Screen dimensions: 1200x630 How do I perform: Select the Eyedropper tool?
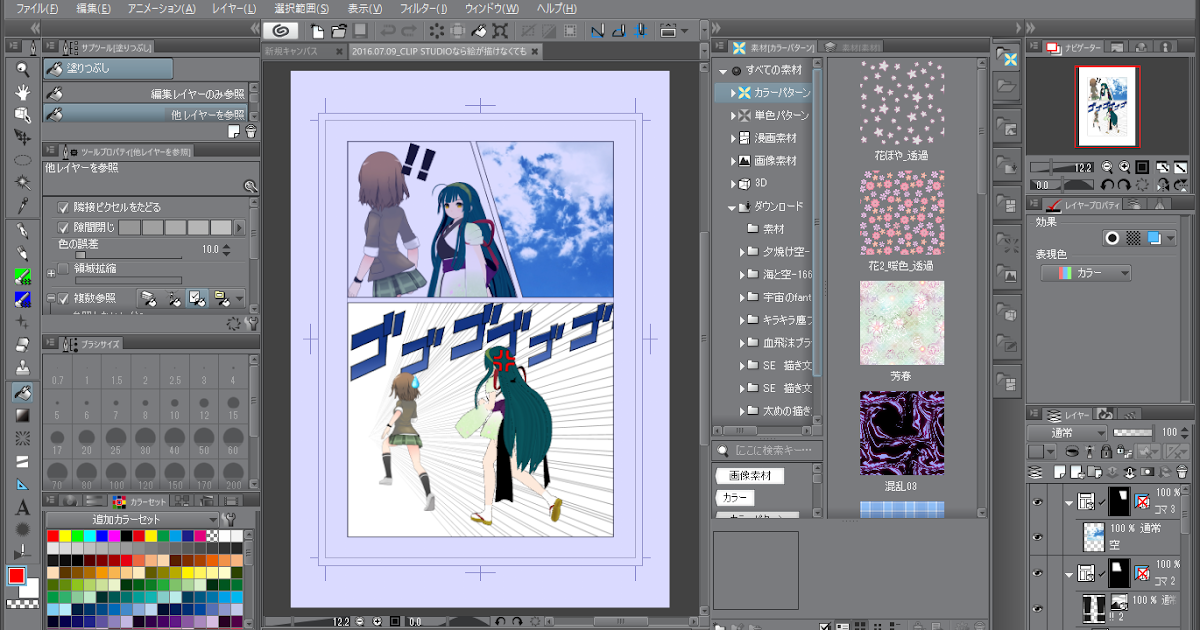coord(22,205)
